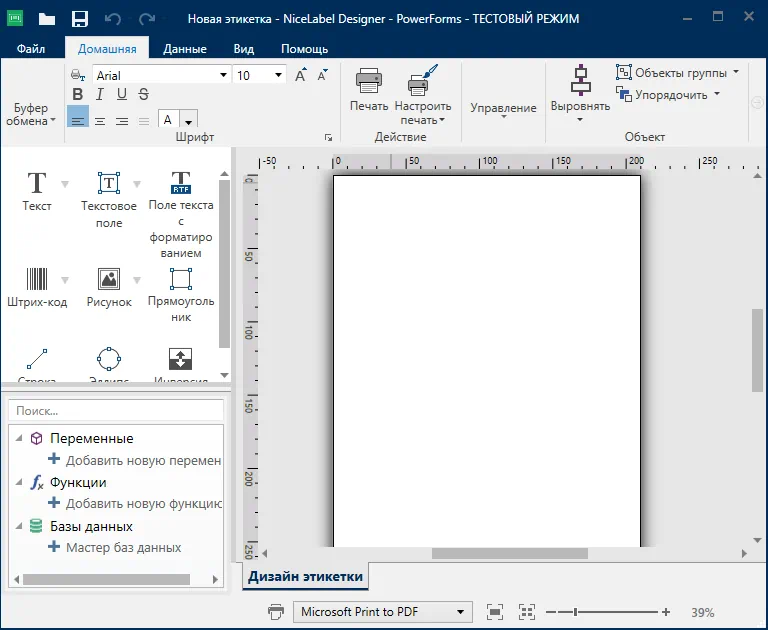This screenshot has width=768, height=630.
Task: Select the line drawing tool
Action: (x=37, y=363)
